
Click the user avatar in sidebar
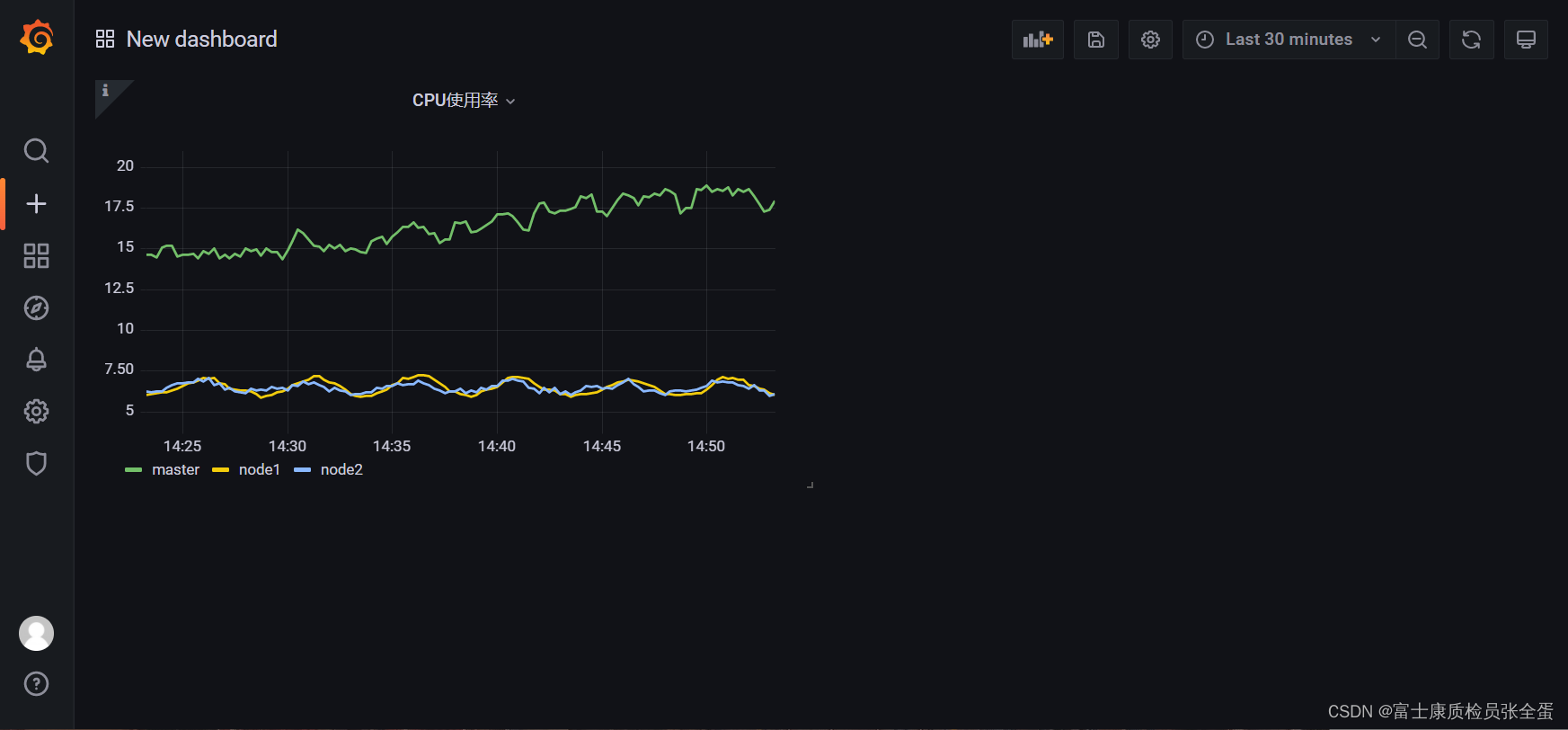[x=36, y=633]
